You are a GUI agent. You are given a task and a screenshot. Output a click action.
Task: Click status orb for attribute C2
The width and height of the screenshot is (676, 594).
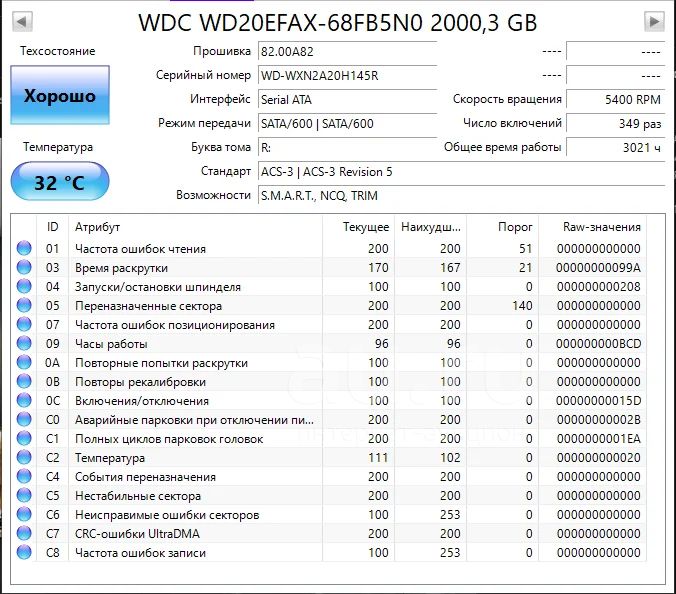pyautogui.click(x=24, y=457)
